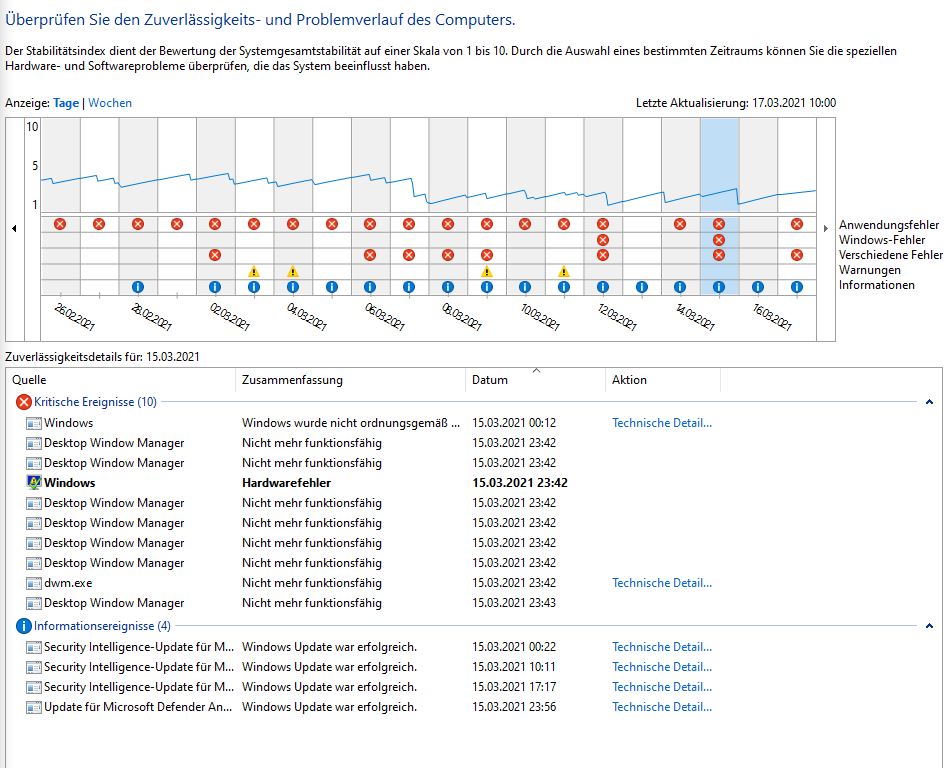Click the red Kritische Ereignisse group icon
This screenshot has height=768, width=948.
point(24,402)
